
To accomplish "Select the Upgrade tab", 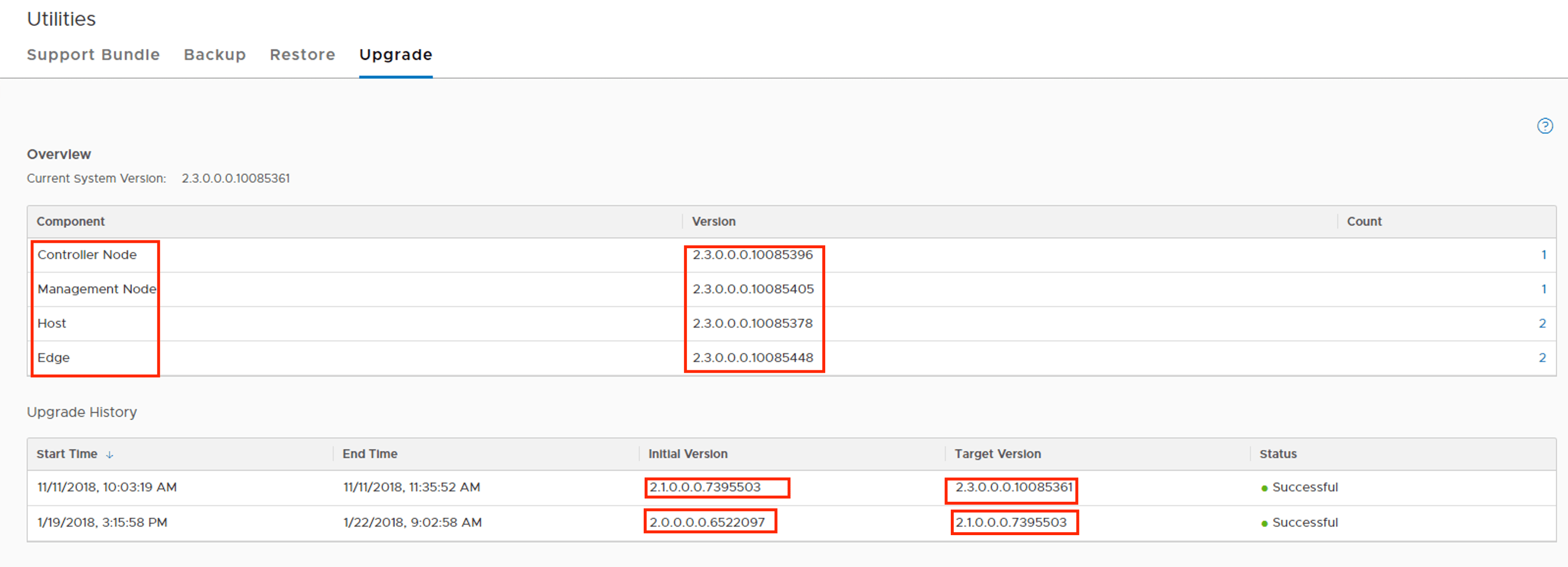I will pos(395,55).
